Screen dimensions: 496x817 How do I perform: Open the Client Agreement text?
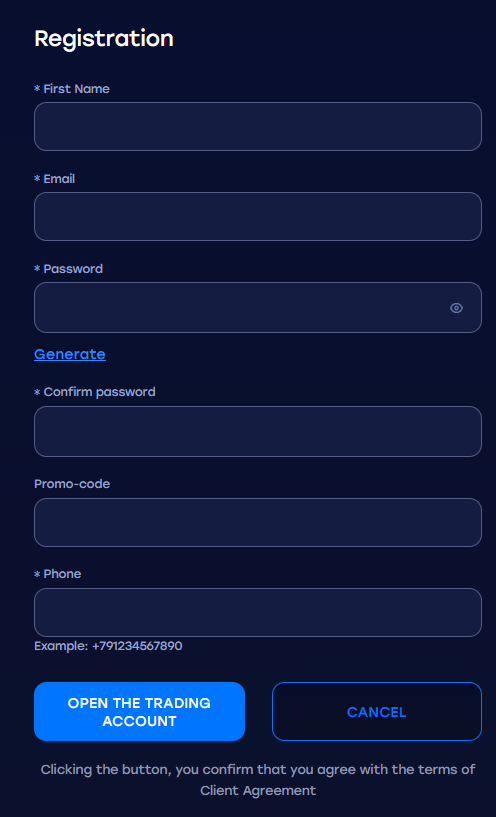[258, 790]
